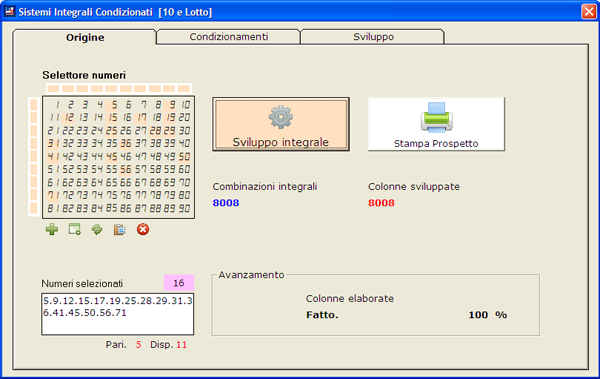Viewport: 600px width, 379px height.
Task: Click the pink selected-count field showing 16
Action: [179, 283]
